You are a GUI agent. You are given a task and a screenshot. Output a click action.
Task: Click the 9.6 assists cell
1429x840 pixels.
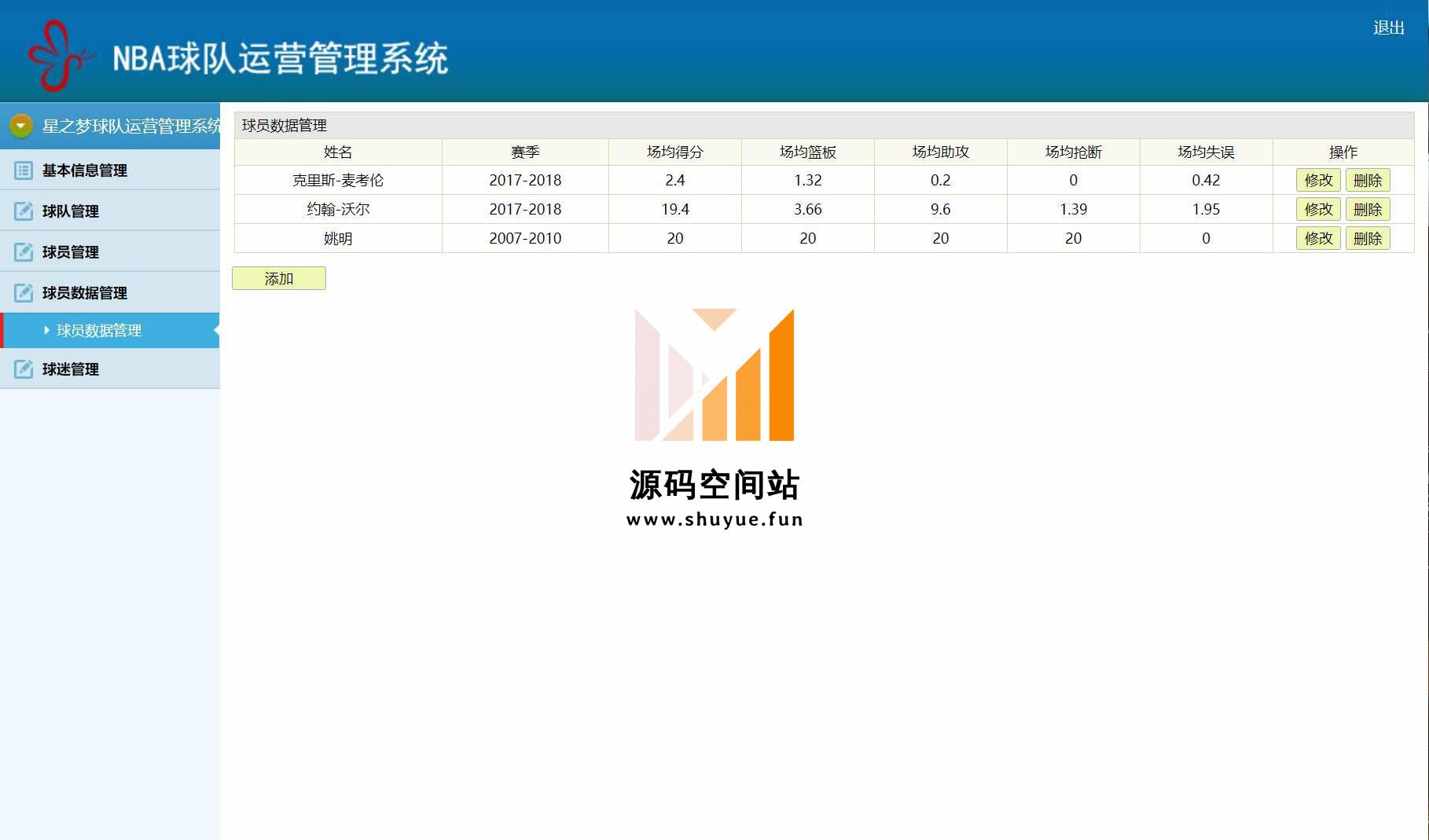coord(941,210)
